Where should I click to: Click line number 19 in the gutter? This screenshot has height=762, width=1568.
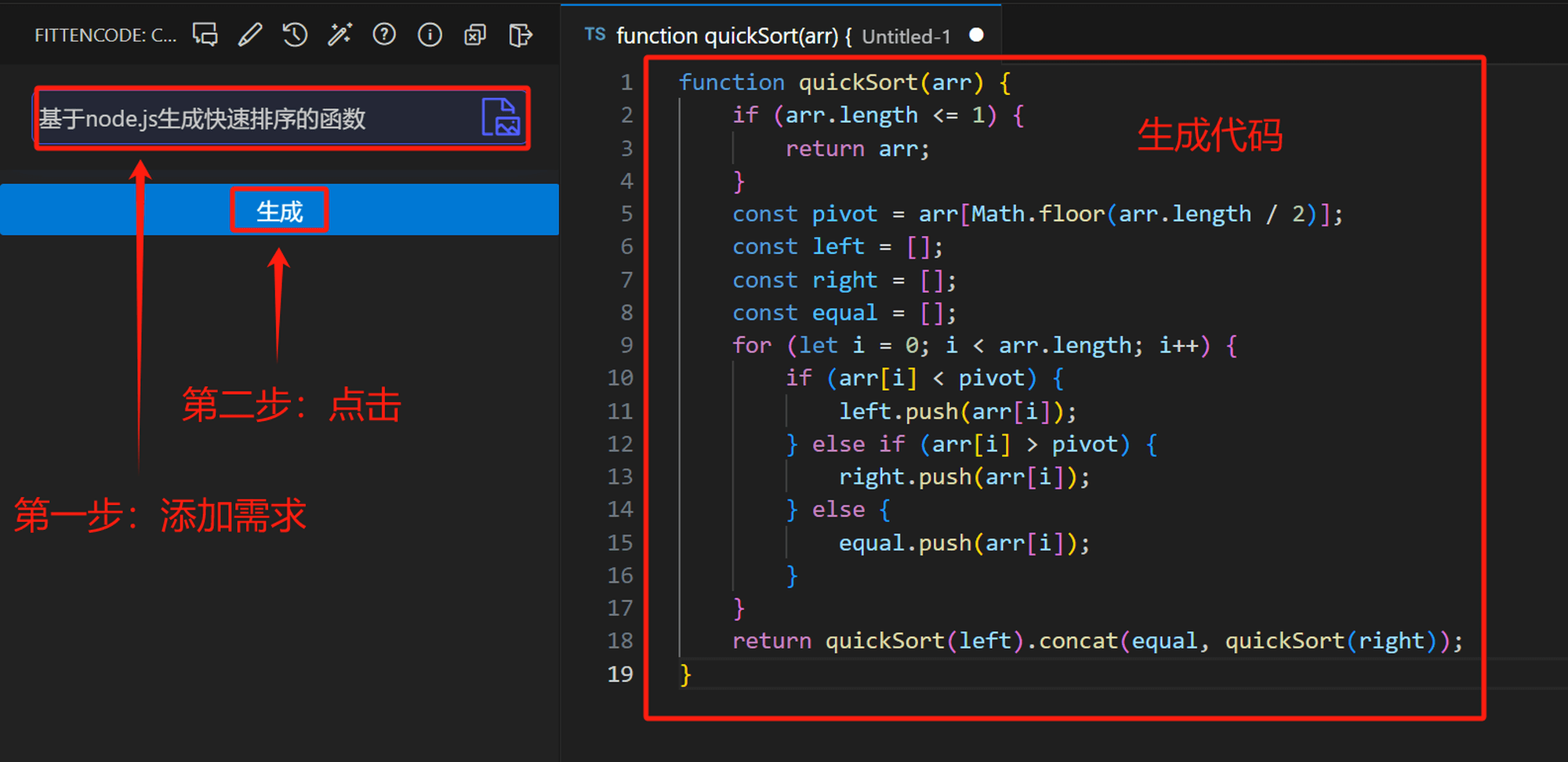click(619, 674)
